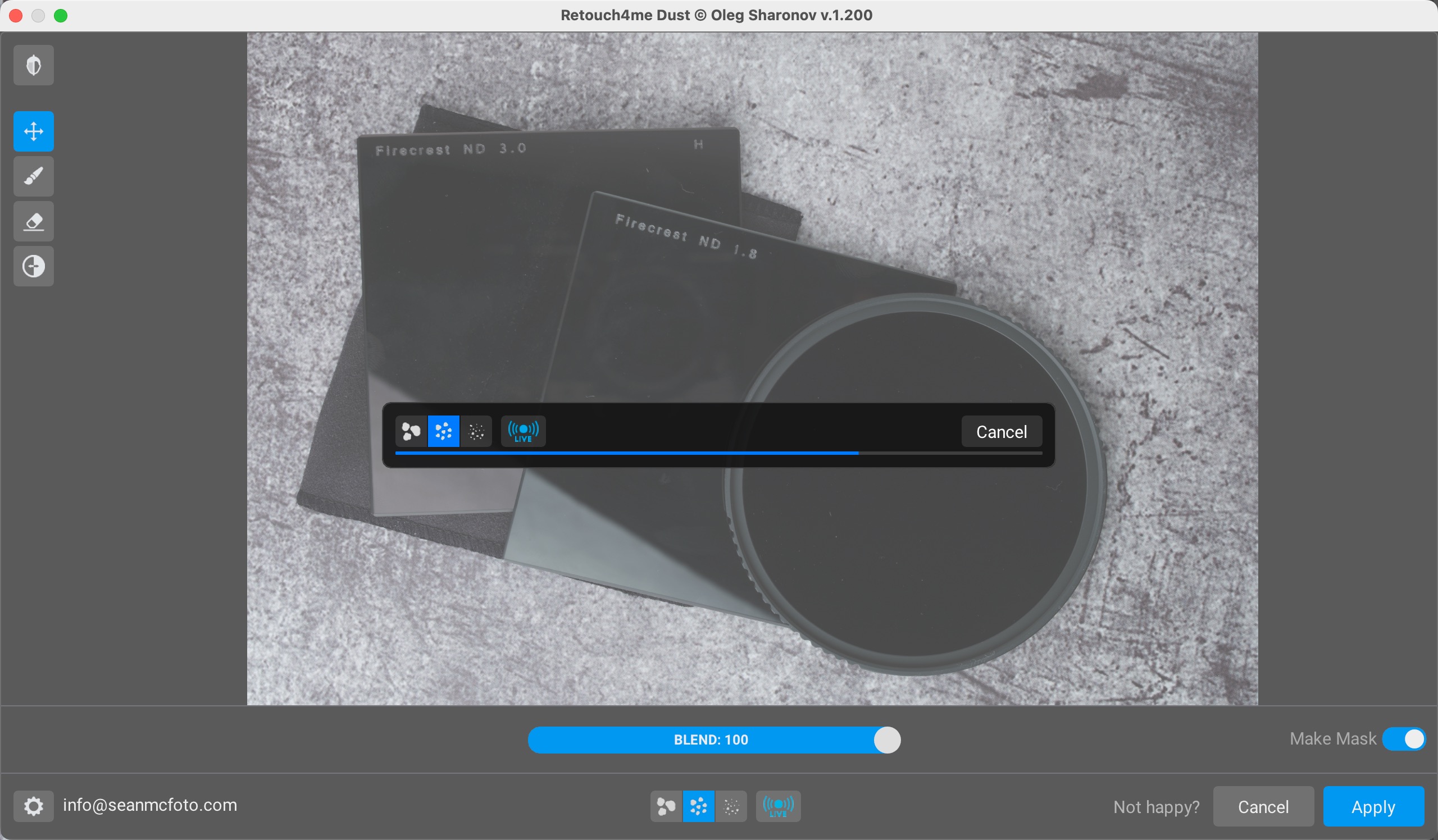Select the Brush tool
The image size is (1438, 840).
(34, 176)
